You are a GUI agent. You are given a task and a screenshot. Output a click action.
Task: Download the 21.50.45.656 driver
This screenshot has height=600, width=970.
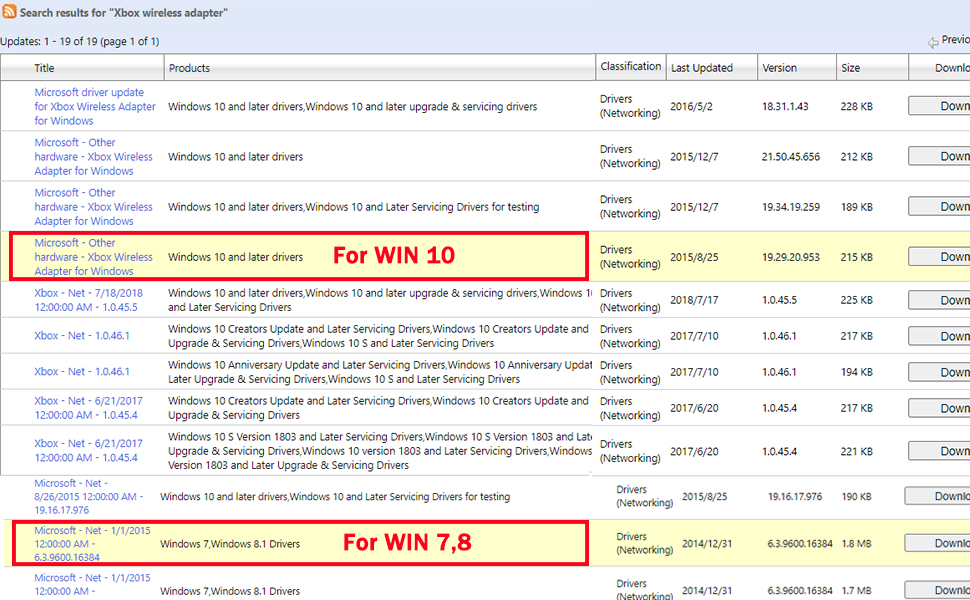(939, 156)
